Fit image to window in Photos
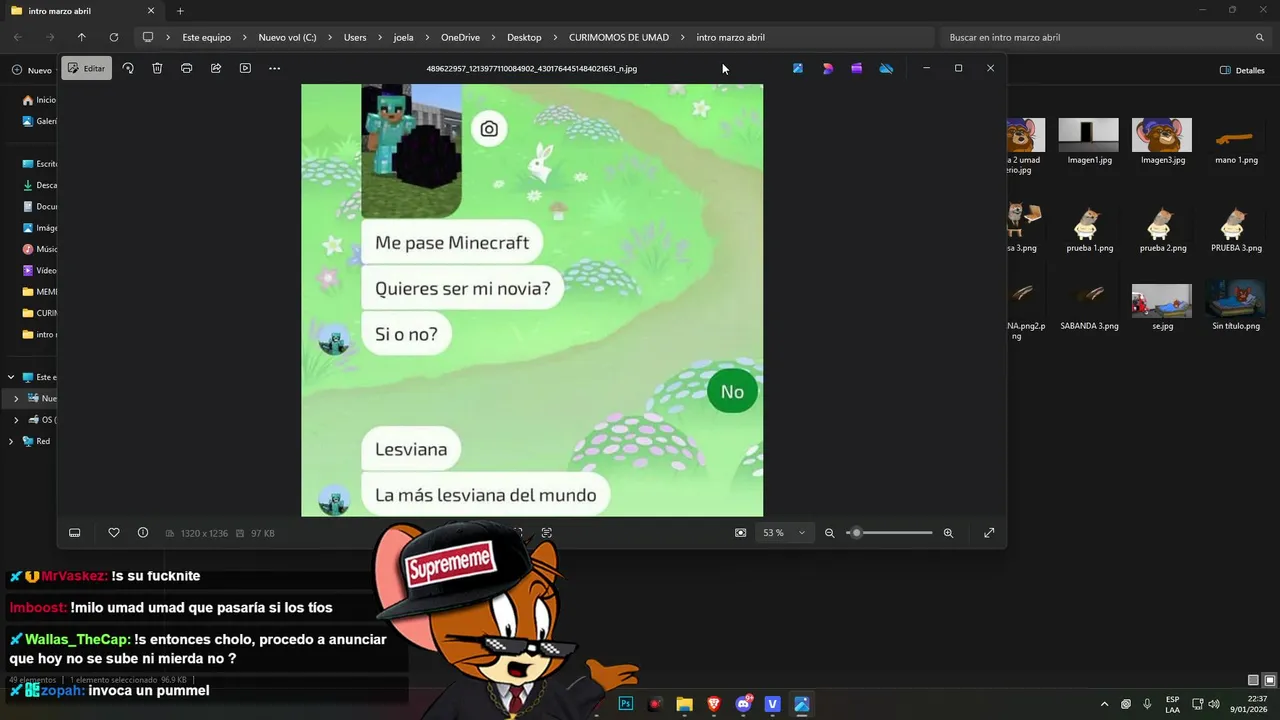 point(740,533)
